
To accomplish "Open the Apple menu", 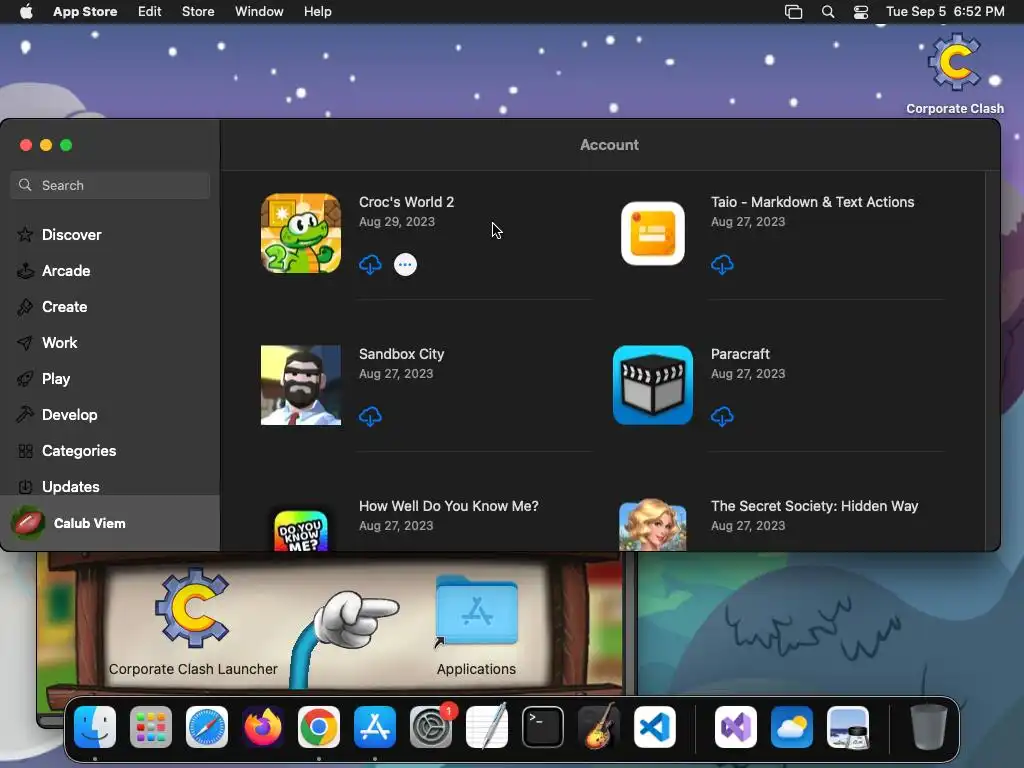I will pos(26,12).
